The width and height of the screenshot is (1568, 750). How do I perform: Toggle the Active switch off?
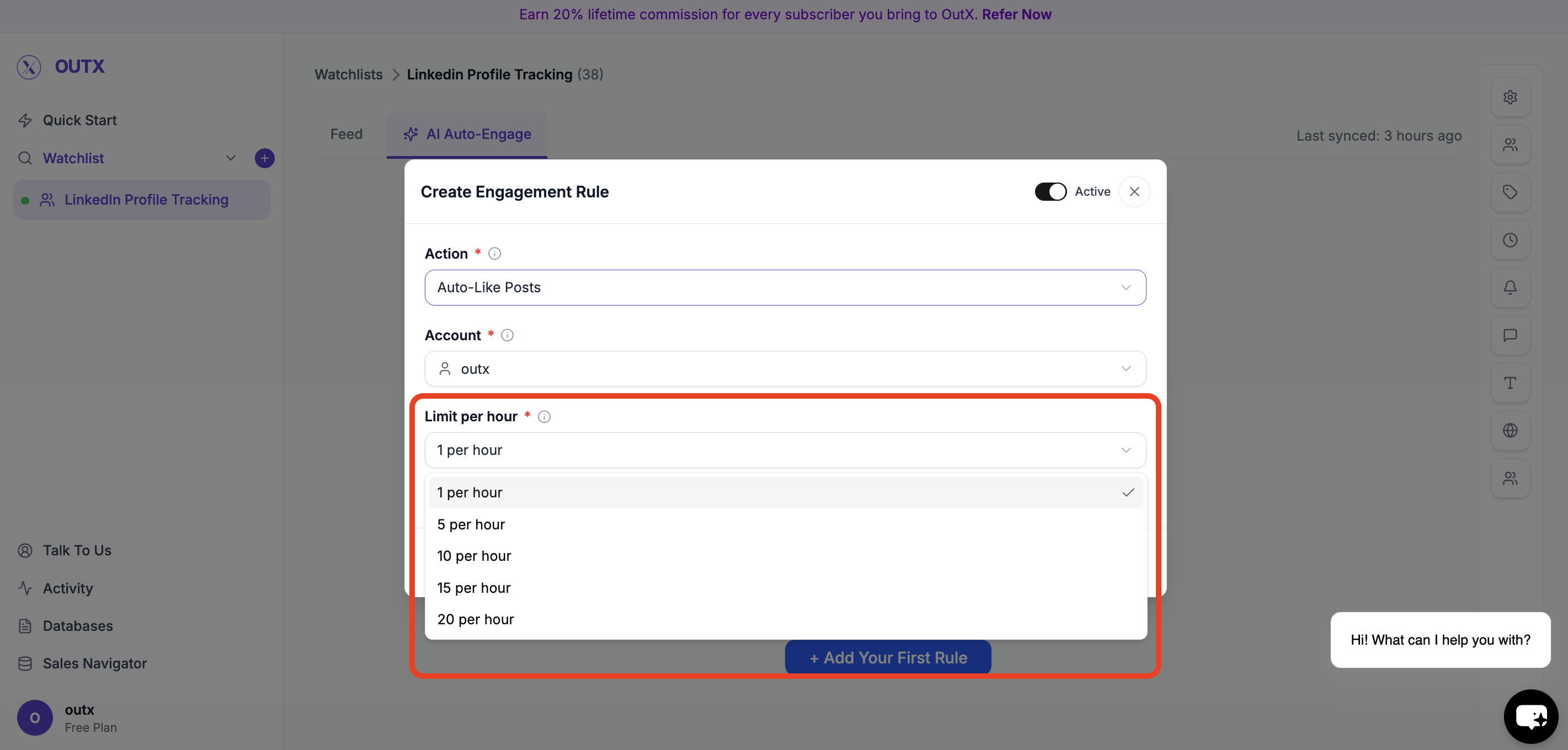pos(1050,191)
